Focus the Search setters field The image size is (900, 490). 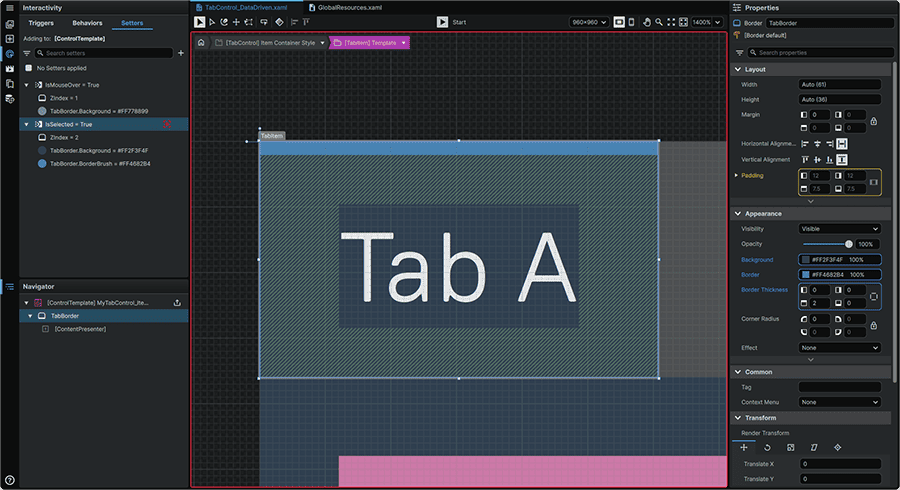pos(103,53)
